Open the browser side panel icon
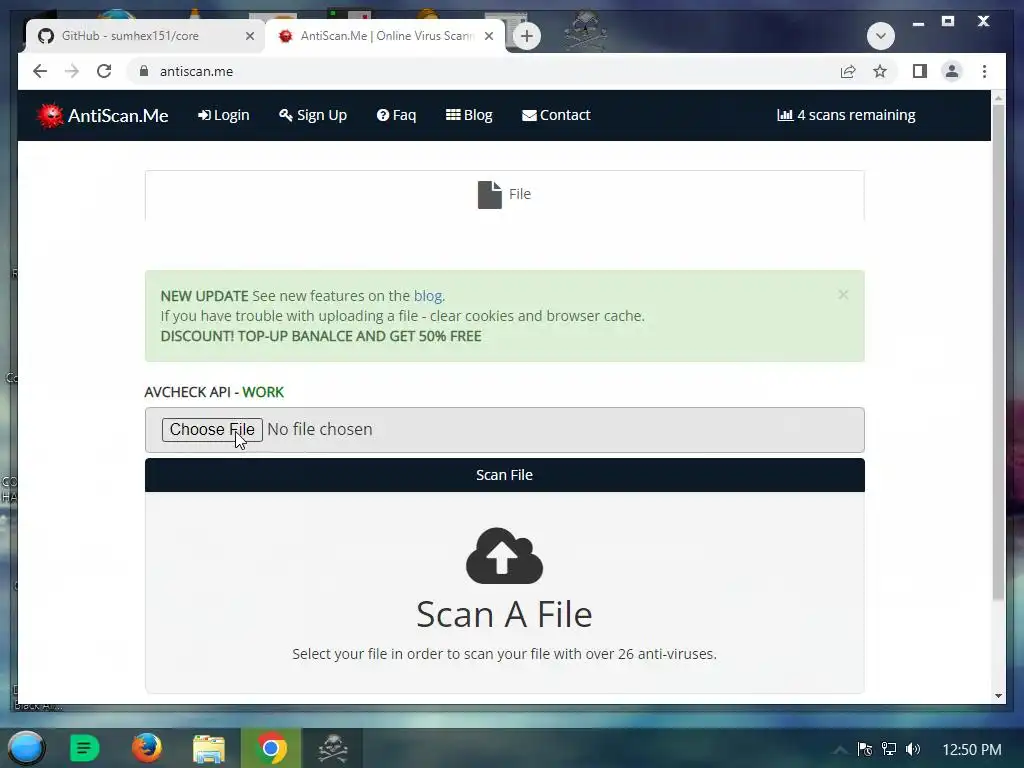Image resolution: width=1024 pixels, height=768 pixels. 920,71
